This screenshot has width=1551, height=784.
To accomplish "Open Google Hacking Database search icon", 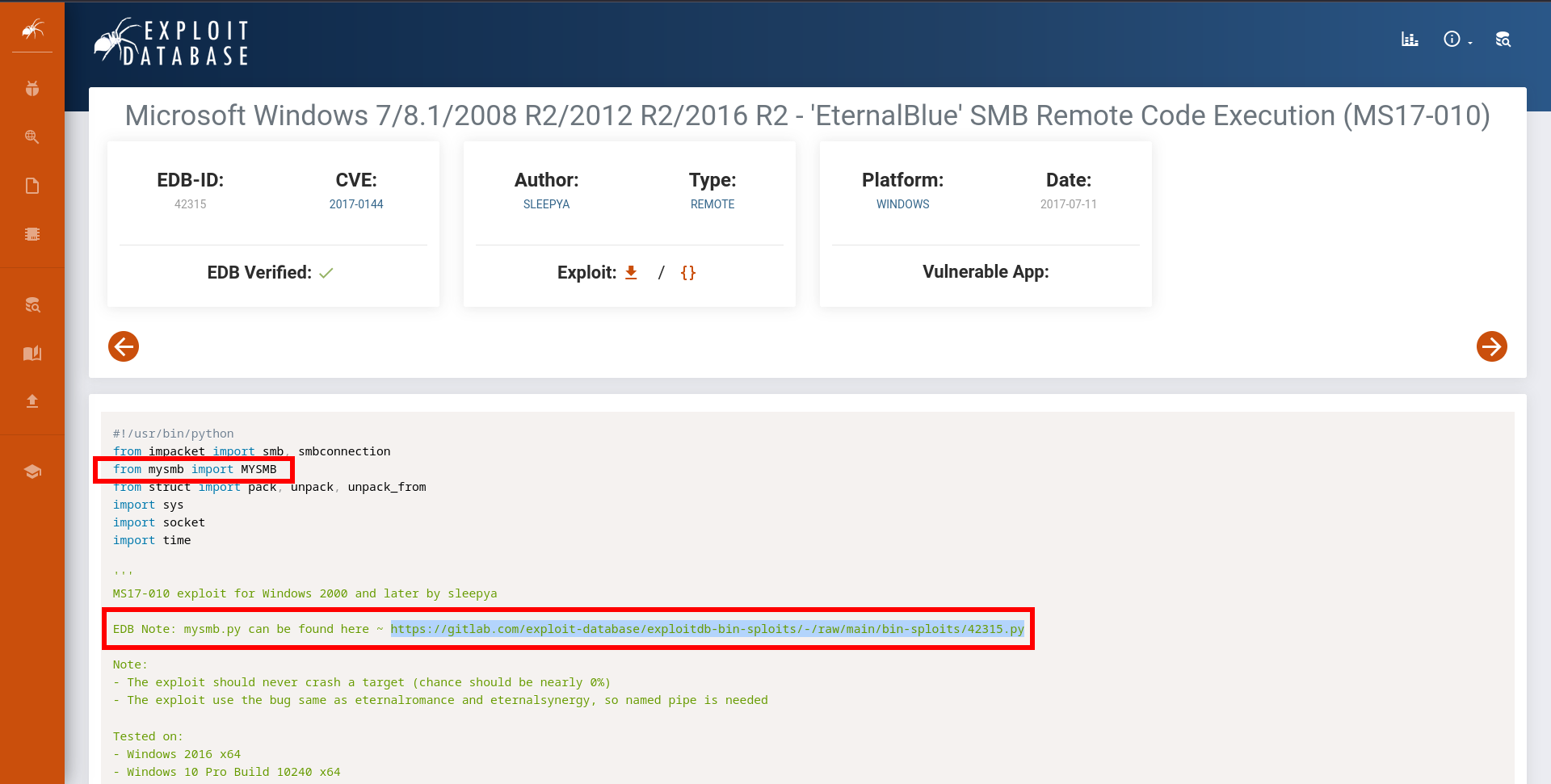I will coord(32,136).
